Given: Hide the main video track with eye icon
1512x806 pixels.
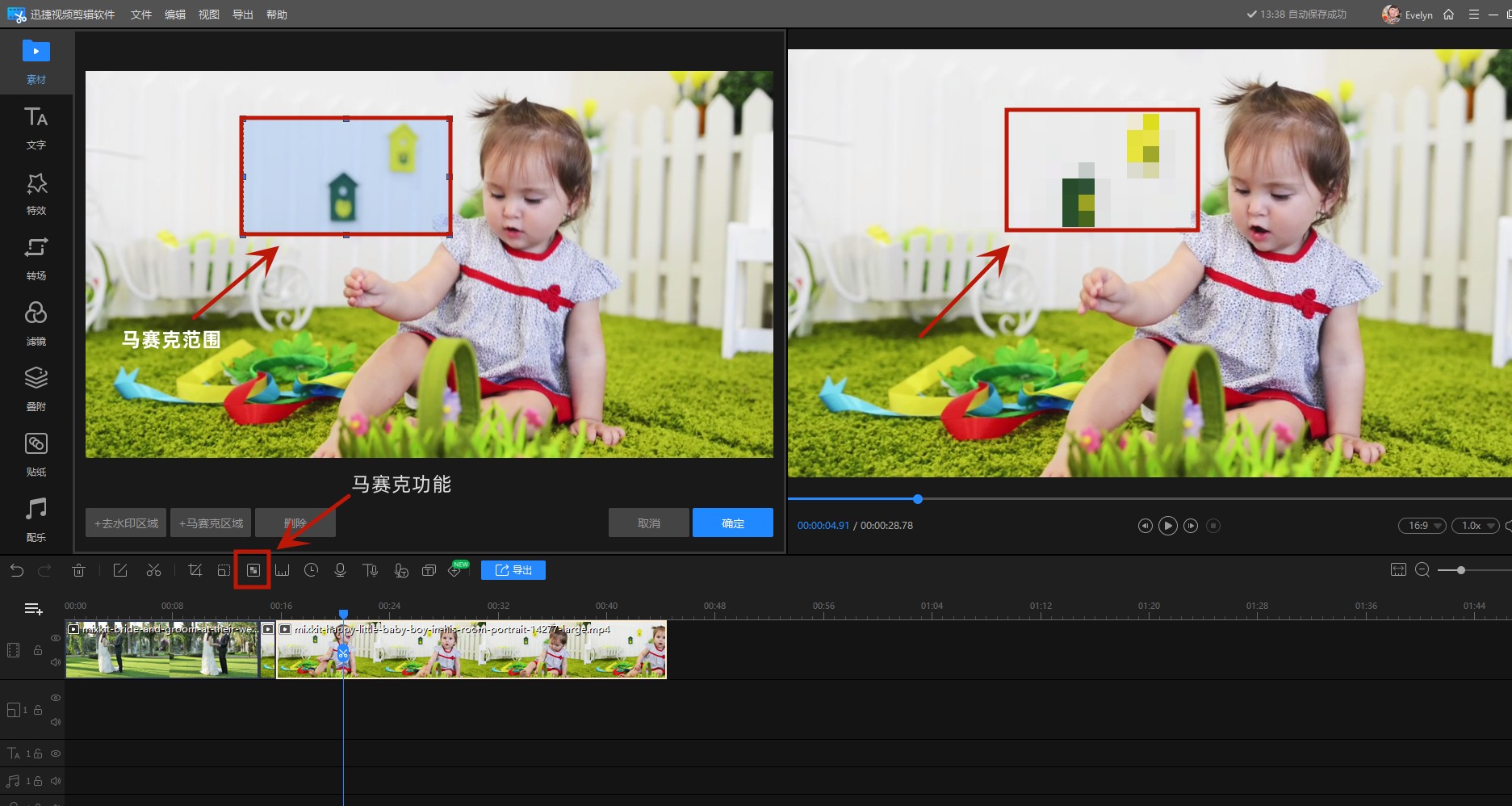Looking at the screenshot, I should point(56,638).
